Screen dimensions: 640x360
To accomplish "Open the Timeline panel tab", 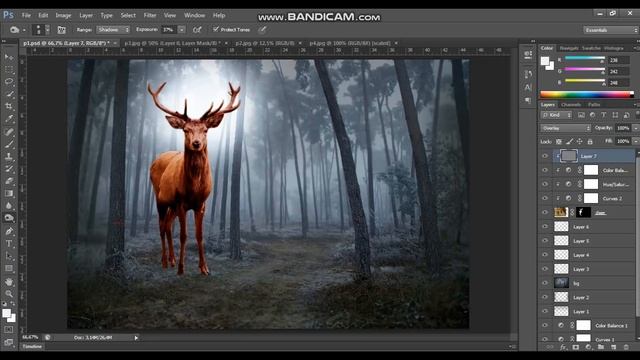I will point(32,347).
